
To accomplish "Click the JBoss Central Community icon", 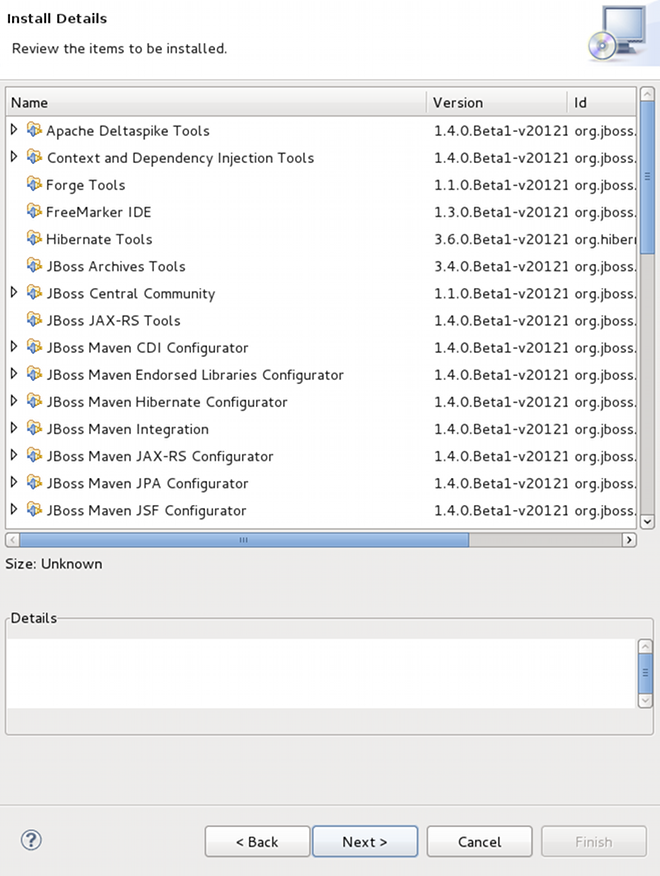I will (34, 293).
